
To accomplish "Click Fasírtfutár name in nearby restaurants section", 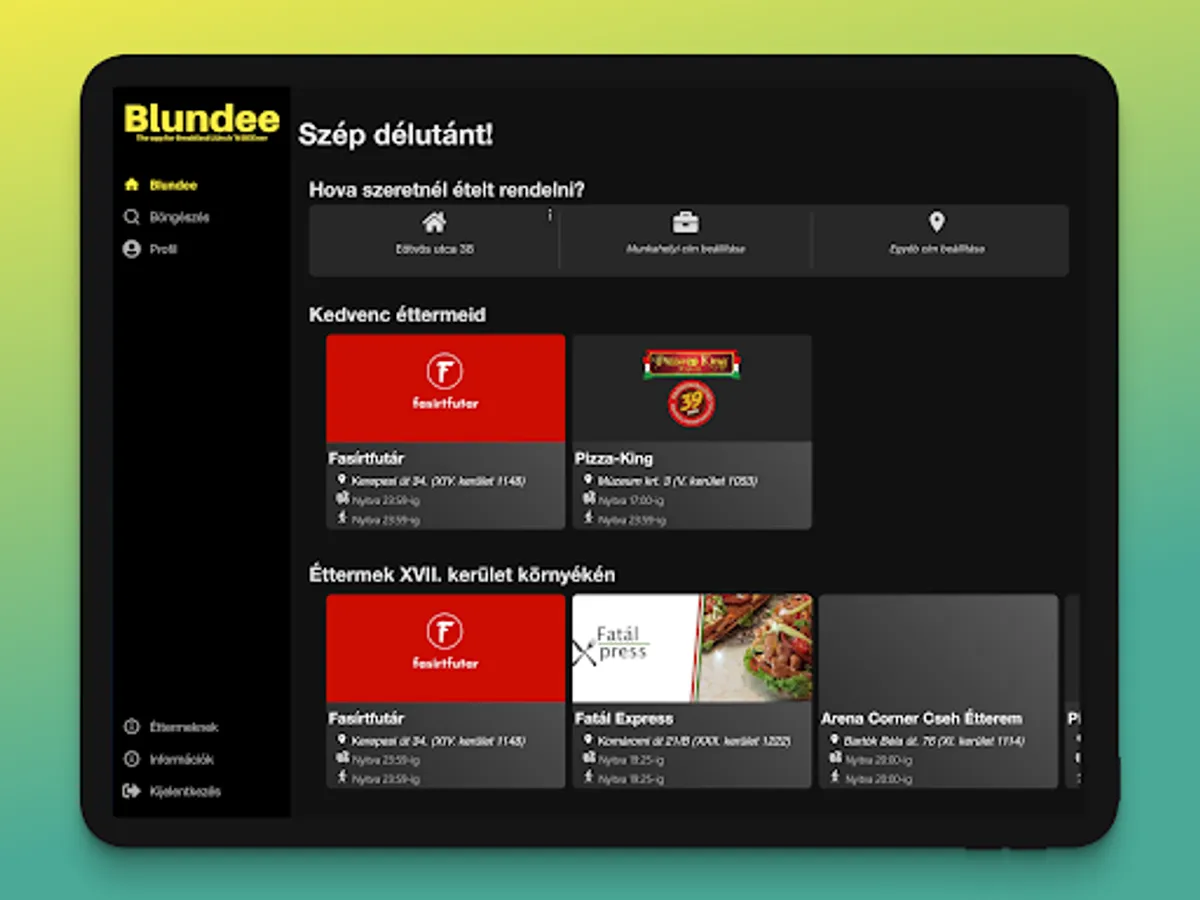I will tap(366, 719).
